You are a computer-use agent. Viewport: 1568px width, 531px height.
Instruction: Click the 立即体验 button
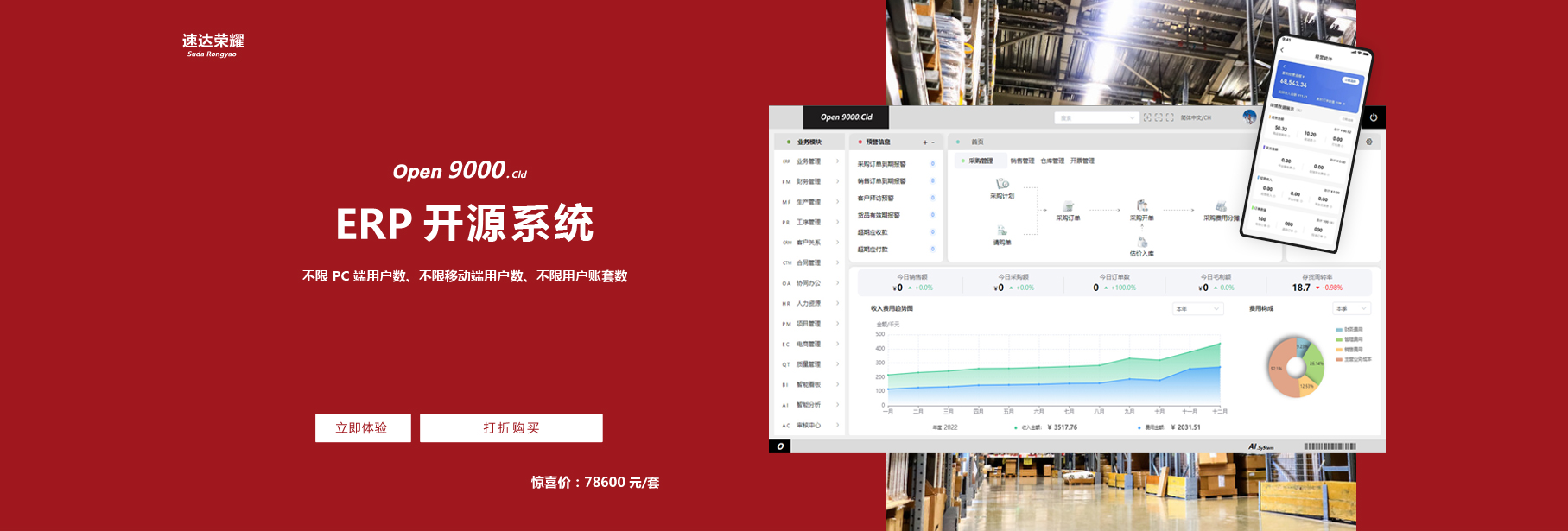(x=363, y=428)
